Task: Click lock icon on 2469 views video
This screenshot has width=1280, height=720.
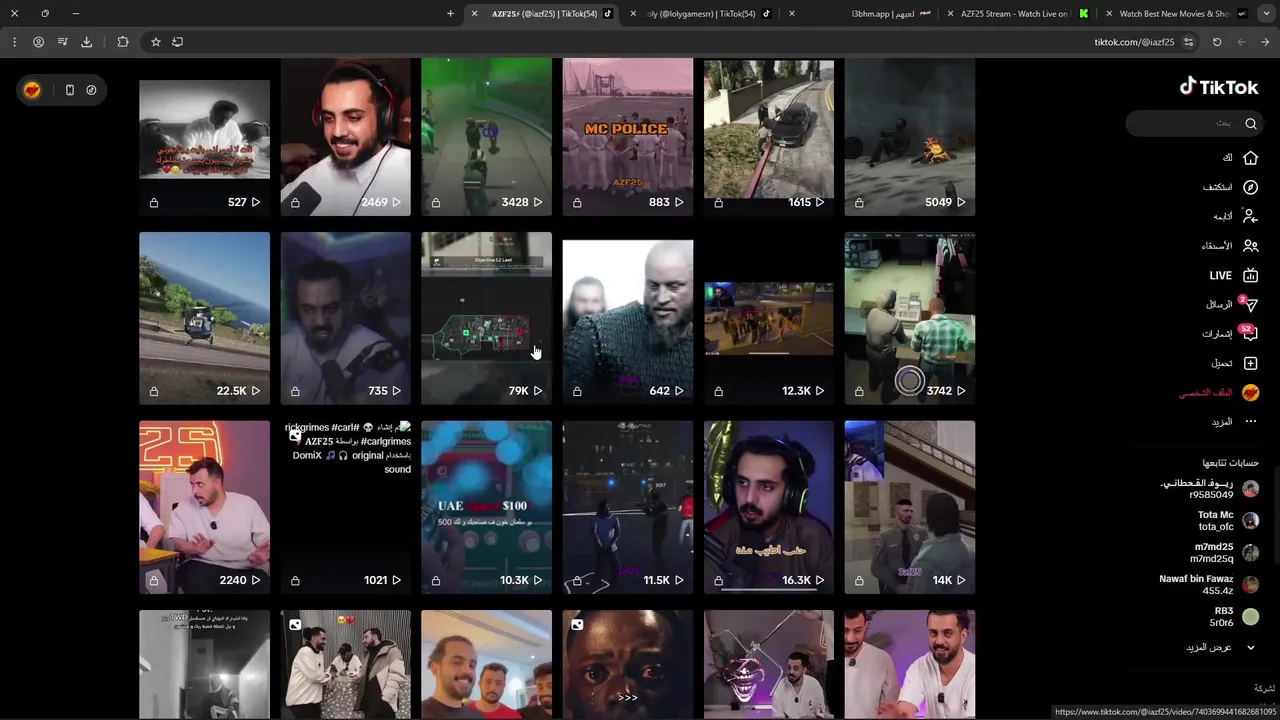Action: [x=295, y=202]
